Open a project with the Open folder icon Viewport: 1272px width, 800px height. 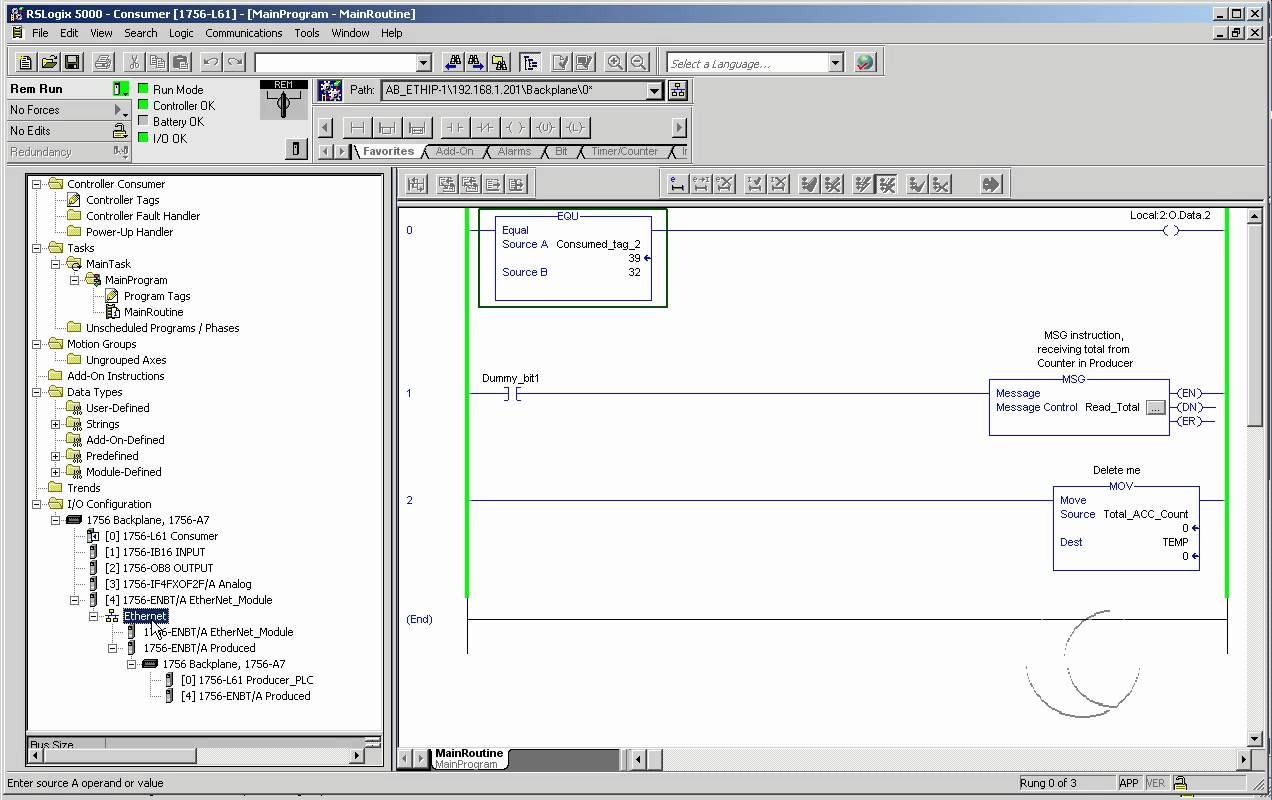[48, 62]
